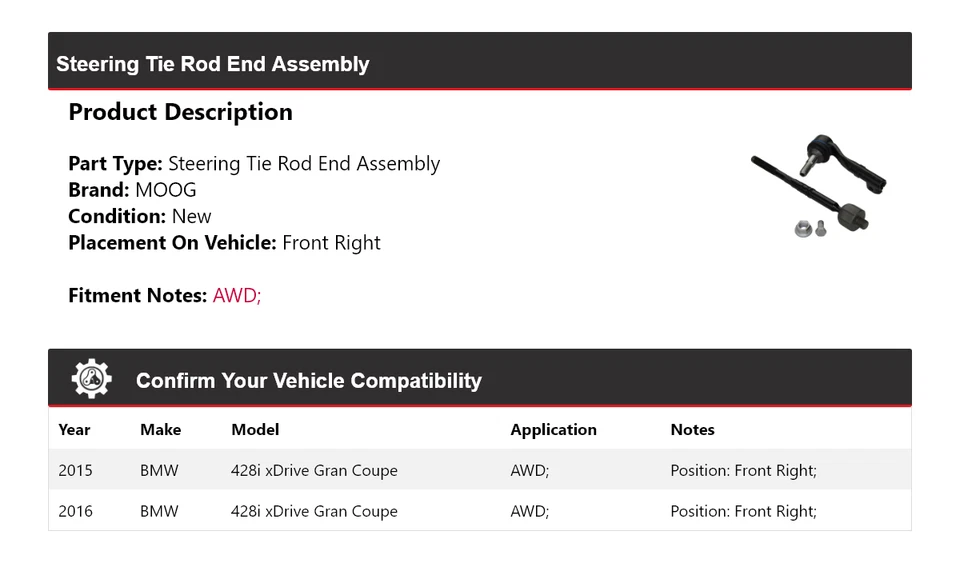Click the 428i xDrive Gran Coupe in the 2015 row
Viewport: 960px width, 563px height.
314,470
